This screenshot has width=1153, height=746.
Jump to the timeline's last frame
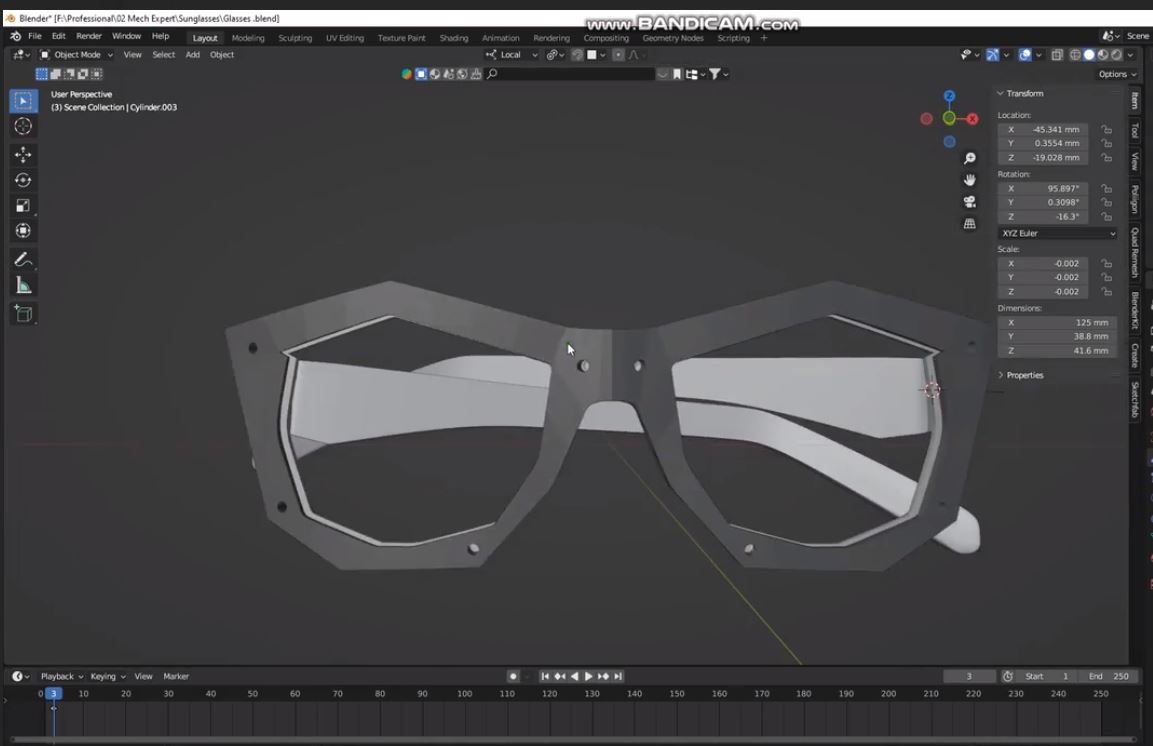(618, 676)
